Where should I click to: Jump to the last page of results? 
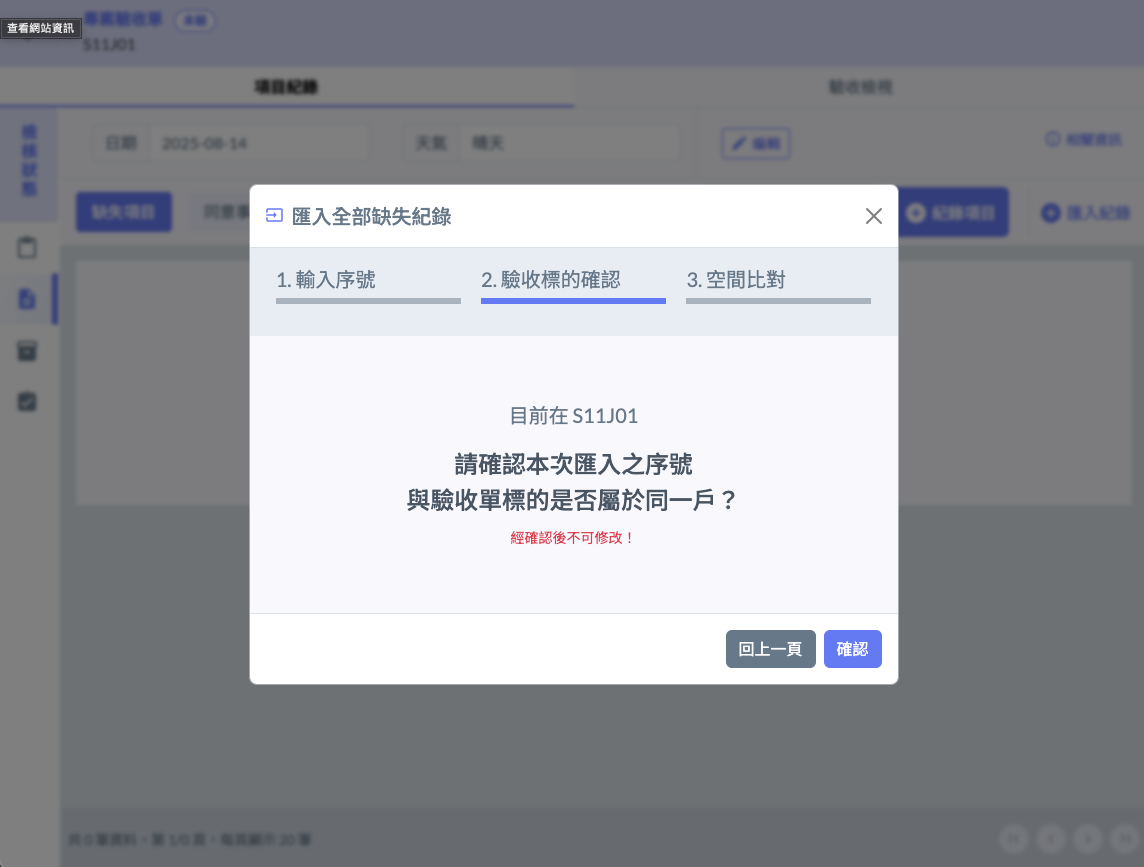tap(1126, 838)
